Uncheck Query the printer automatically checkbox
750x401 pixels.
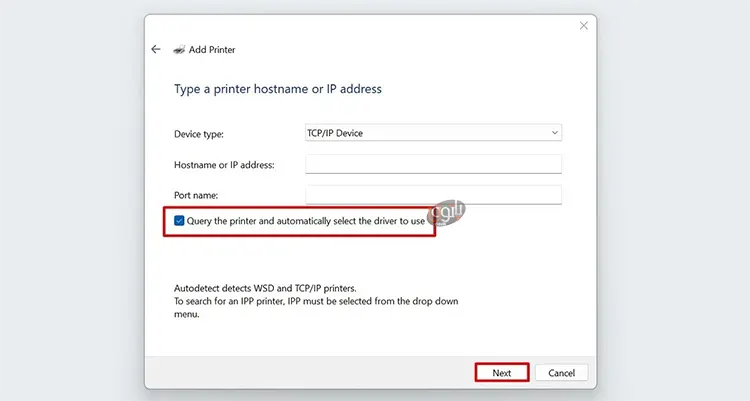coord(179,221)
